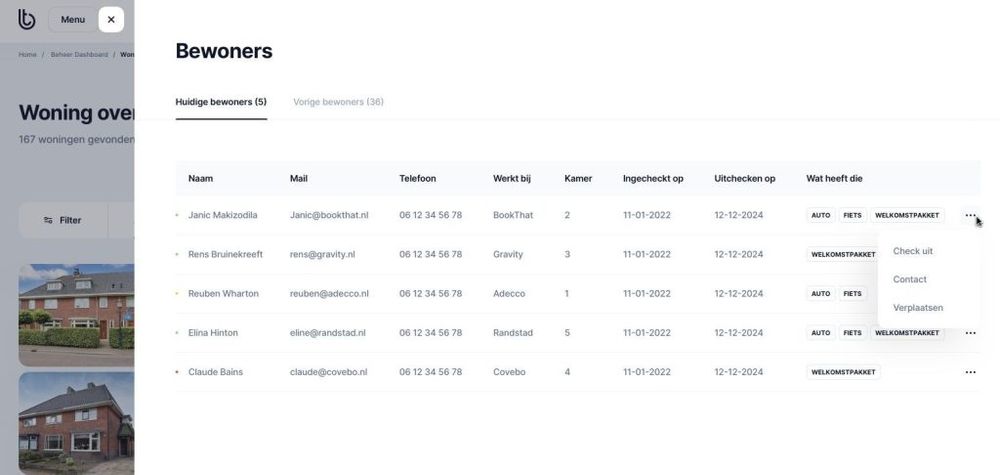This screenshot has height=475, width=1000.
Task: Click AUTO tag in Reuben's row
Action: [x=821, y=294]
